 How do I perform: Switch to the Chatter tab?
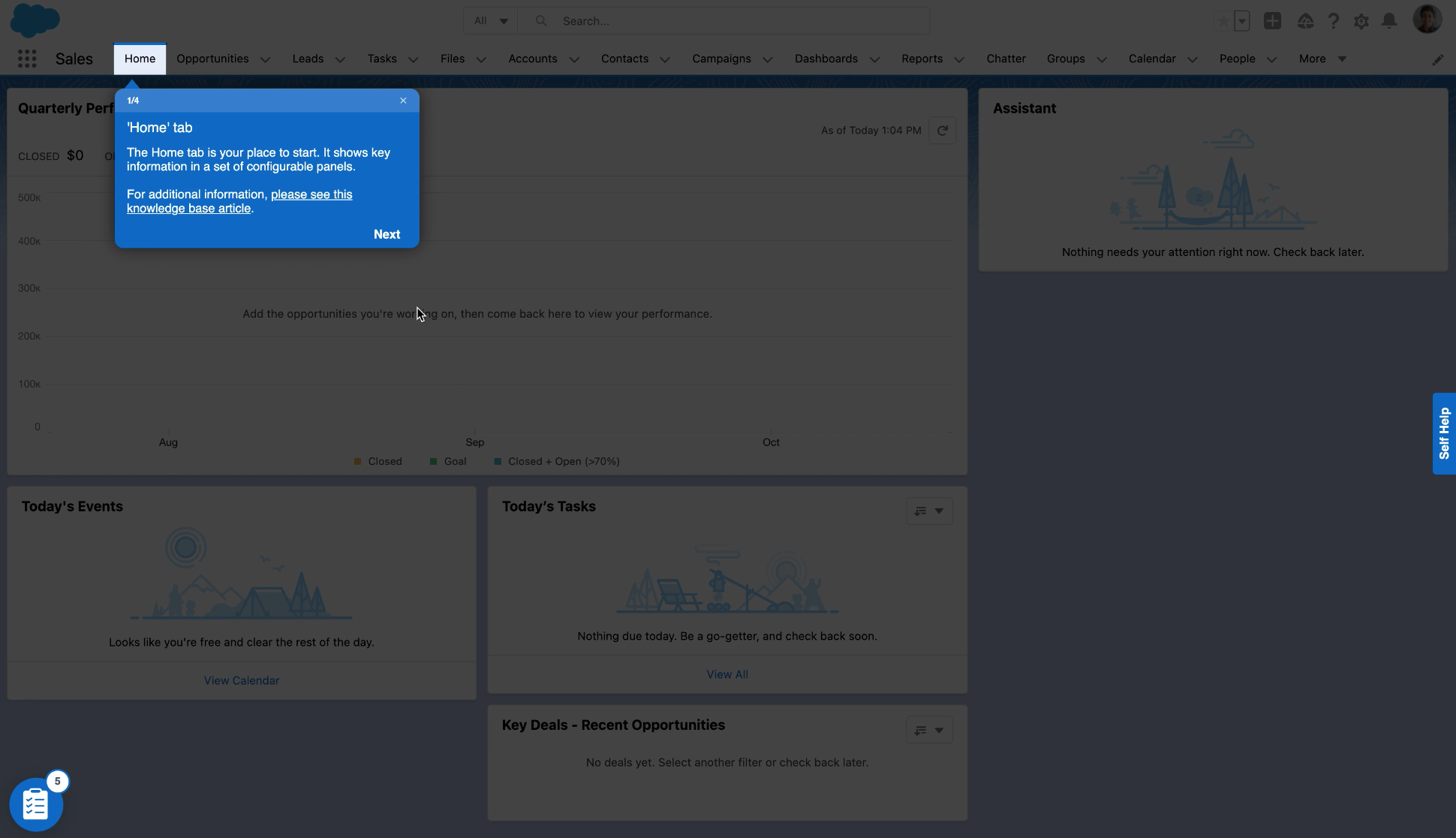point(1006,59)
